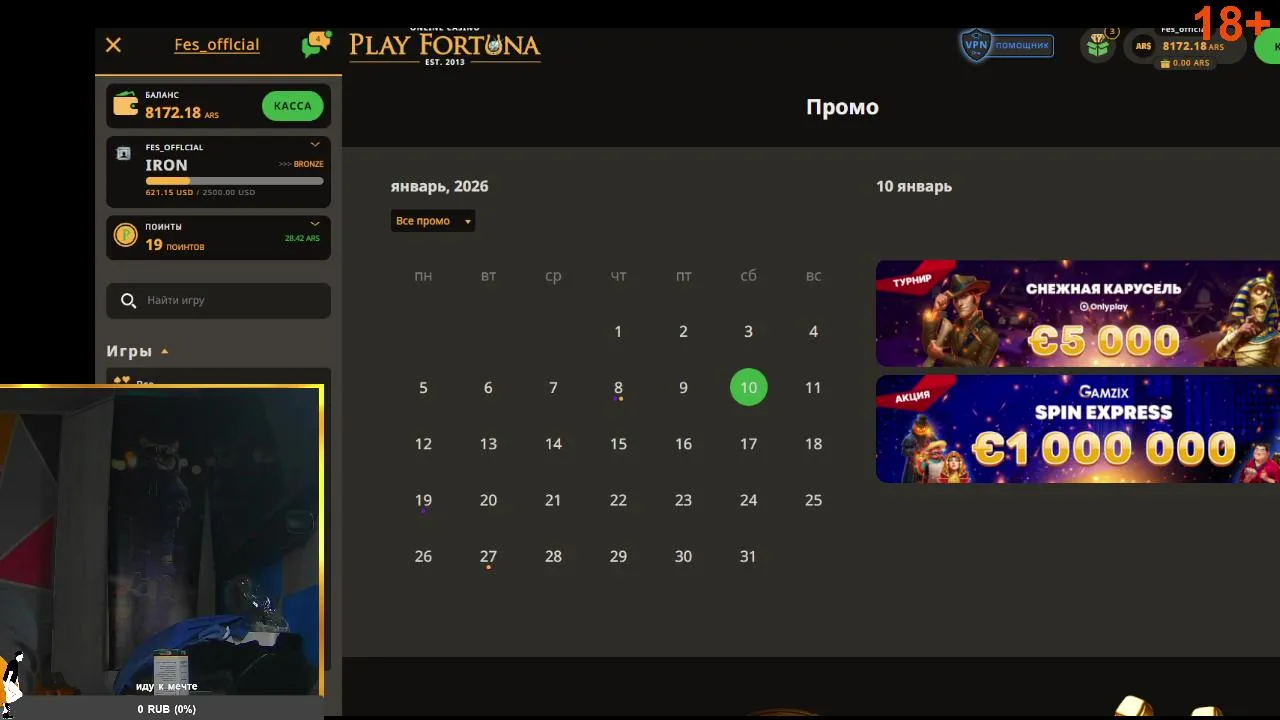This screenshot has width=1280, height=720.
Task: Click the 10 январь date heading
Action: [x=914, y=186]
